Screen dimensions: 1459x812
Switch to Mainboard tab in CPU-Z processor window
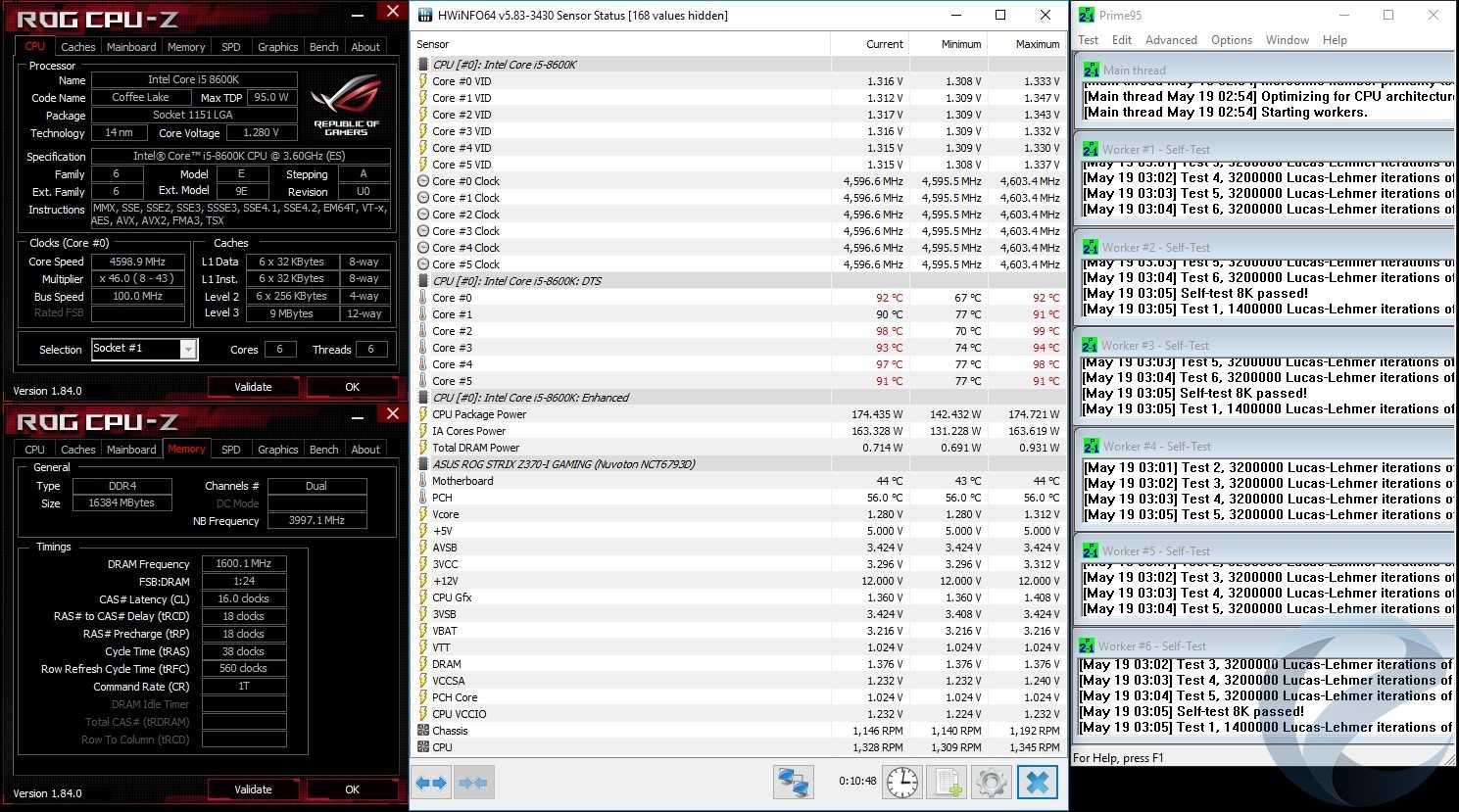(x=131, y=47)
